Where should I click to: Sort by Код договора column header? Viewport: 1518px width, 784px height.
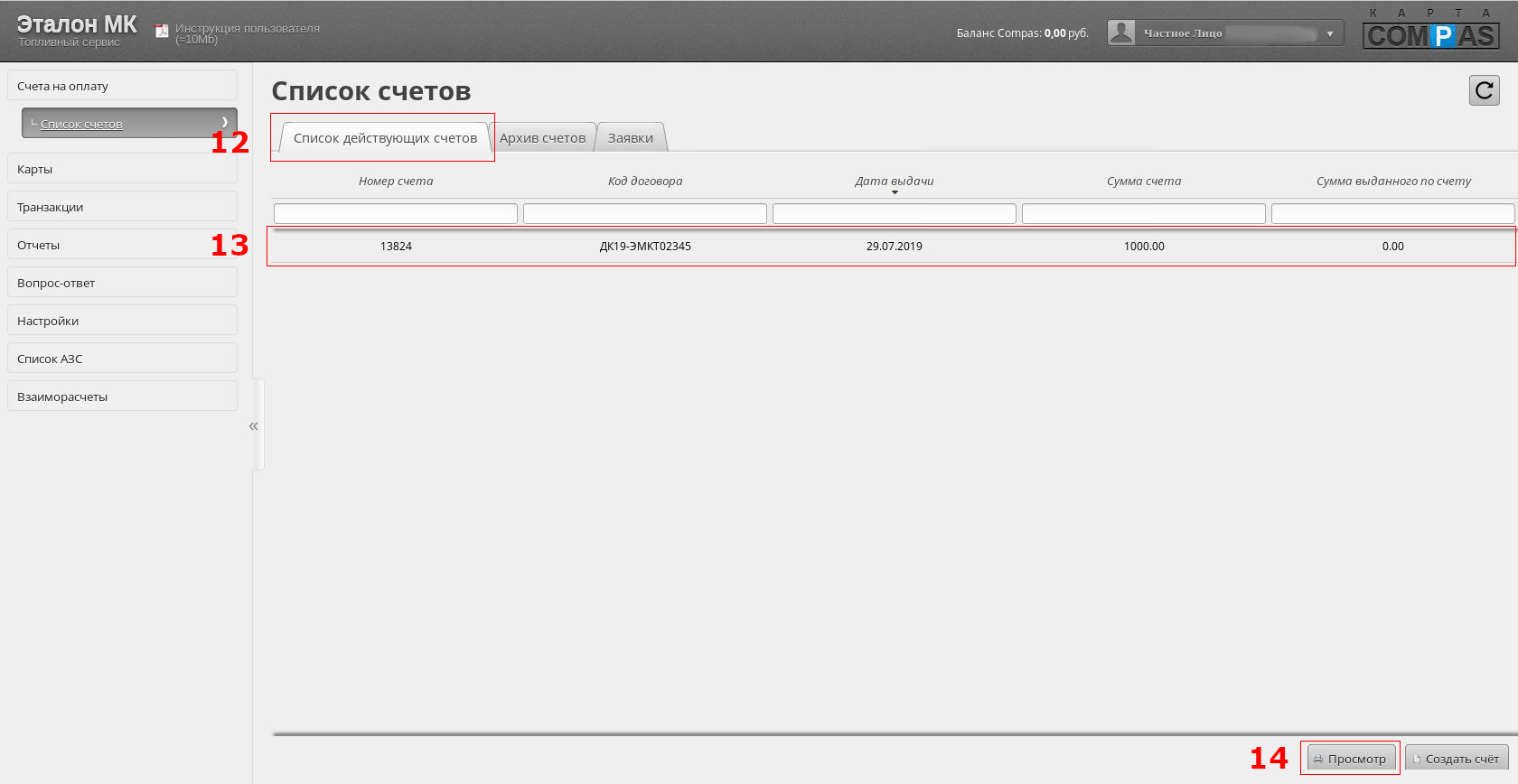point(645,182)
